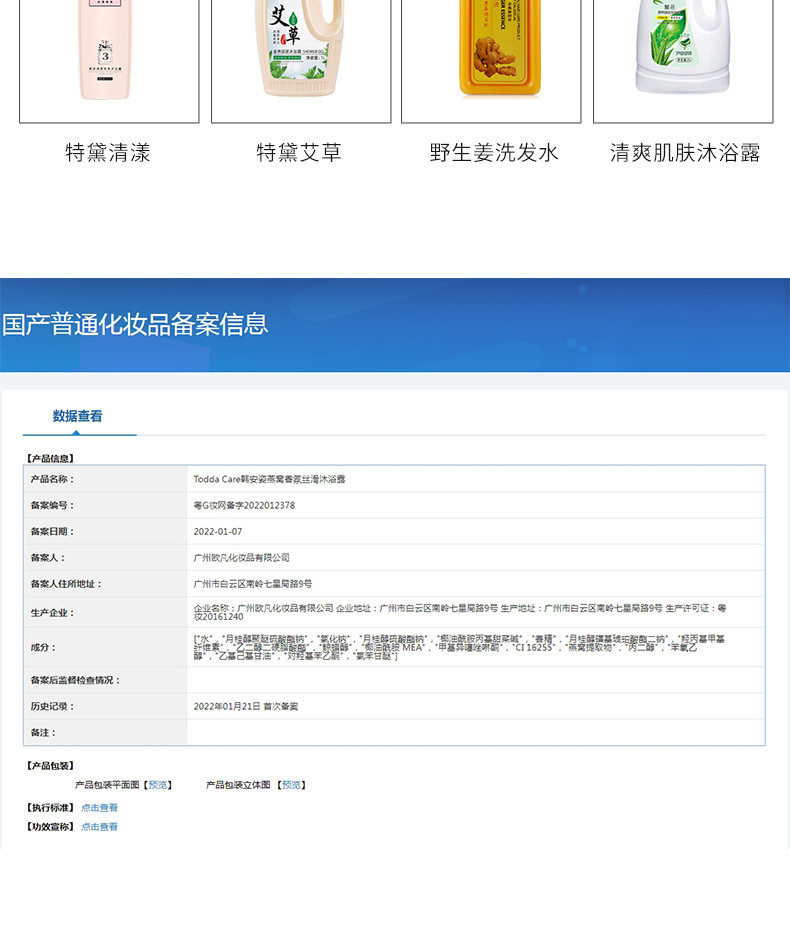Viewport: 790px width, 939px height.
Task: Click the 备案编号 row label
Action: click(x=53, y=505)
